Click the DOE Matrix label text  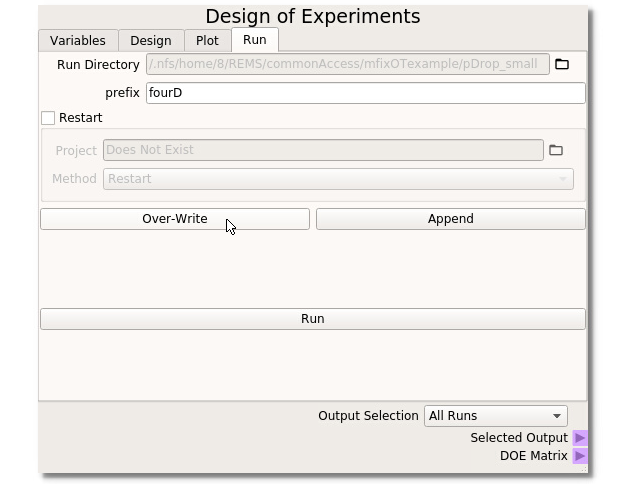(x=533, y=456)
